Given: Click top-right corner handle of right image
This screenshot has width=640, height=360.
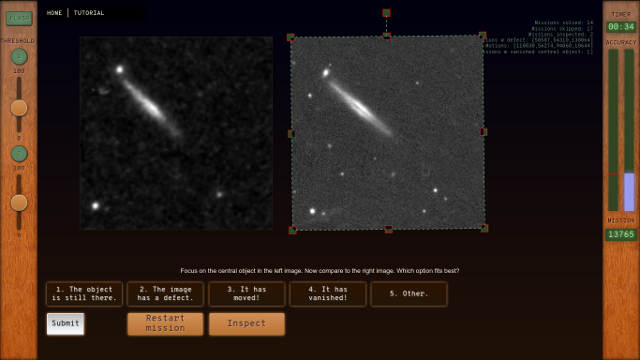Looking at the screenshot, I should [x=482, y=36].
